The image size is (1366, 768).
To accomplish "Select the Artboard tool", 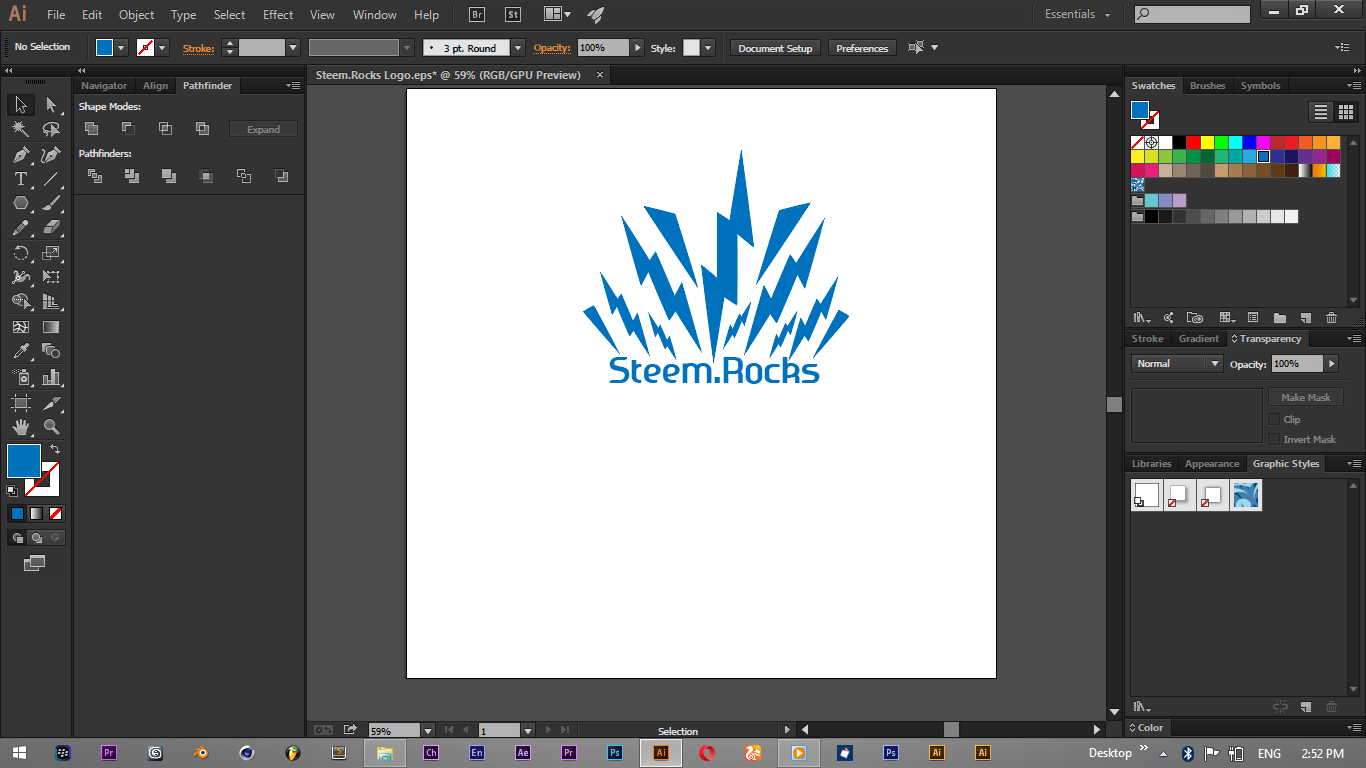I will [x=20, y=403].
